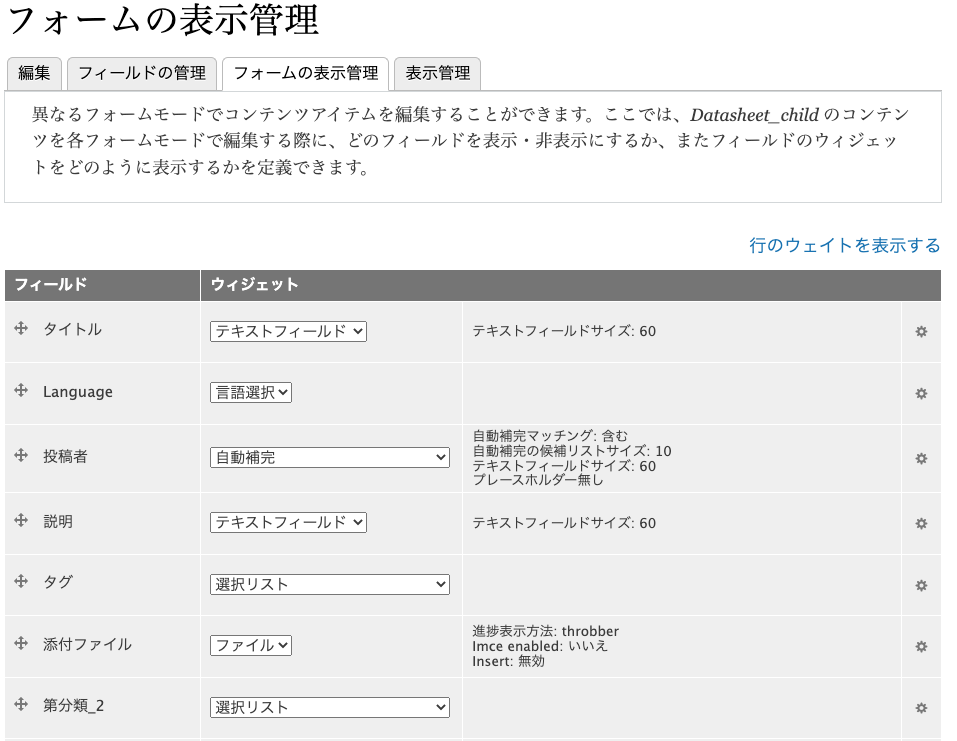The width and height of the screenshot is (957, 741).
Task: Click the drag handle next to Language
Action: 21,391
